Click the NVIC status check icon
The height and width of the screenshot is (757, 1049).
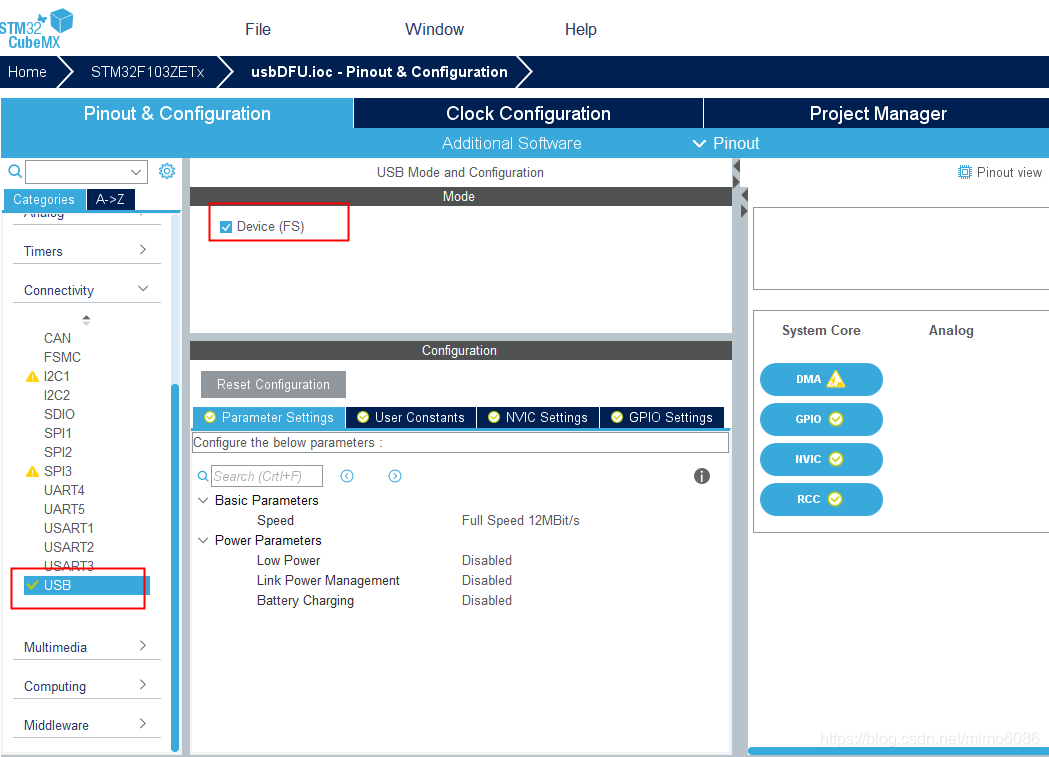pos(836,459)
